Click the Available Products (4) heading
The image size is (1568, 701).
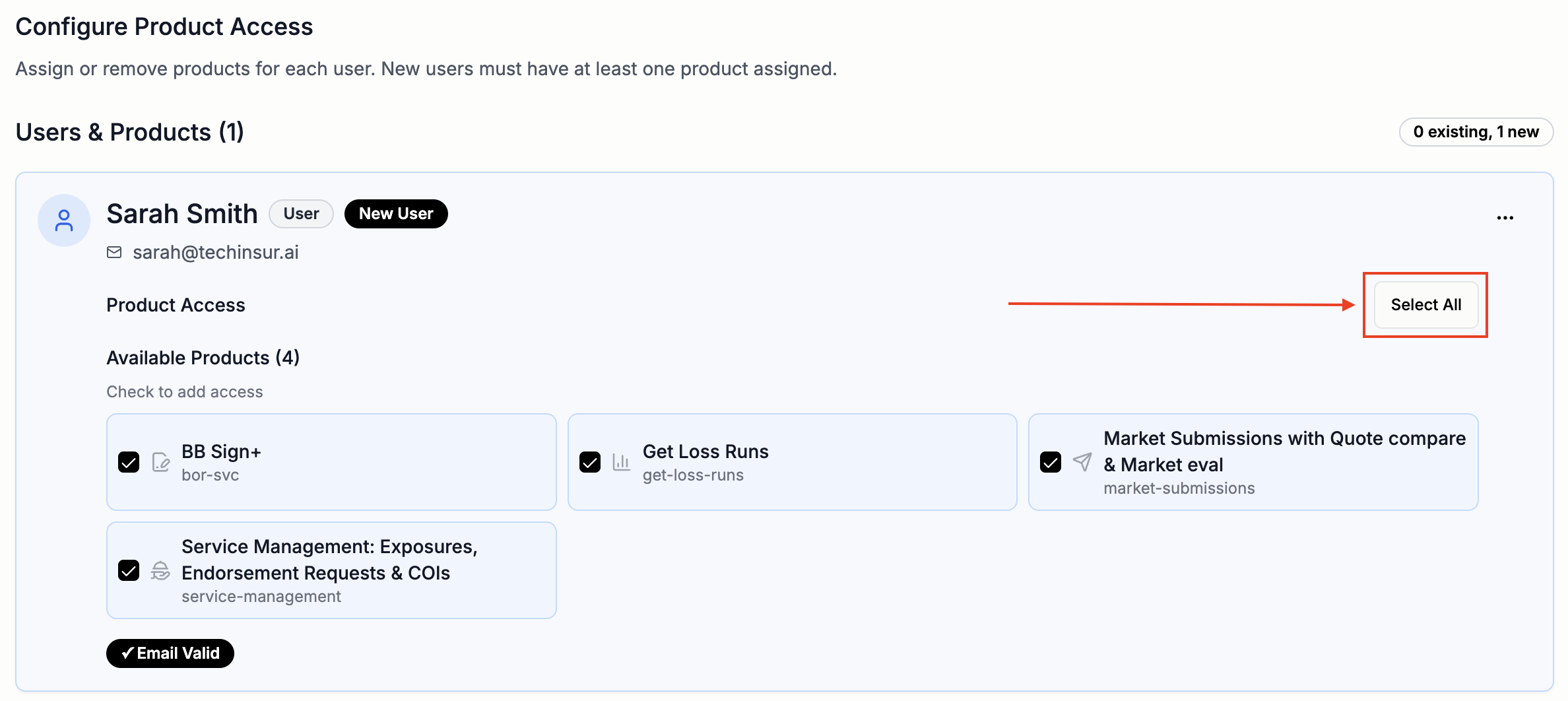[203, 358]
